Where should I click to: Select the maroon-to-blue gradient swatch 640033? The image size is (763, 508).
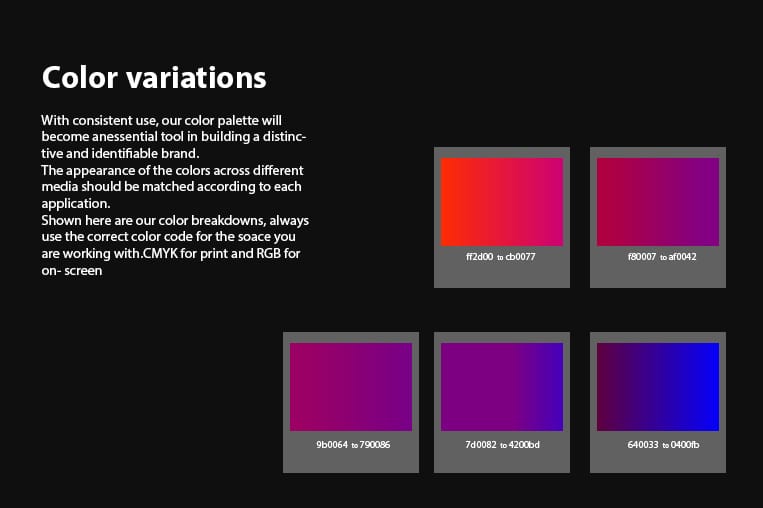[x=657, y=386]
